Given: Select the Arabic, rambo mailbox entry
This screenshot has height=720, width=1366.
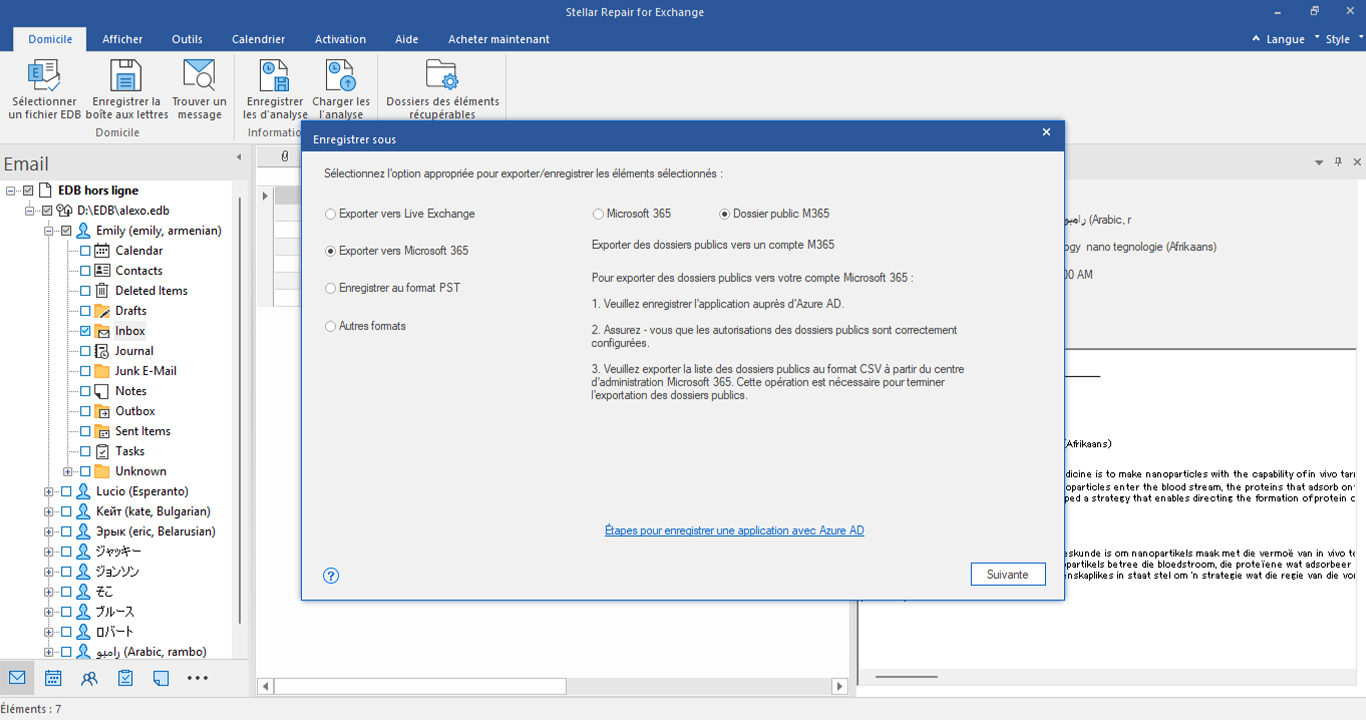Looking at the screenshot, I should (x=151, y=651).
